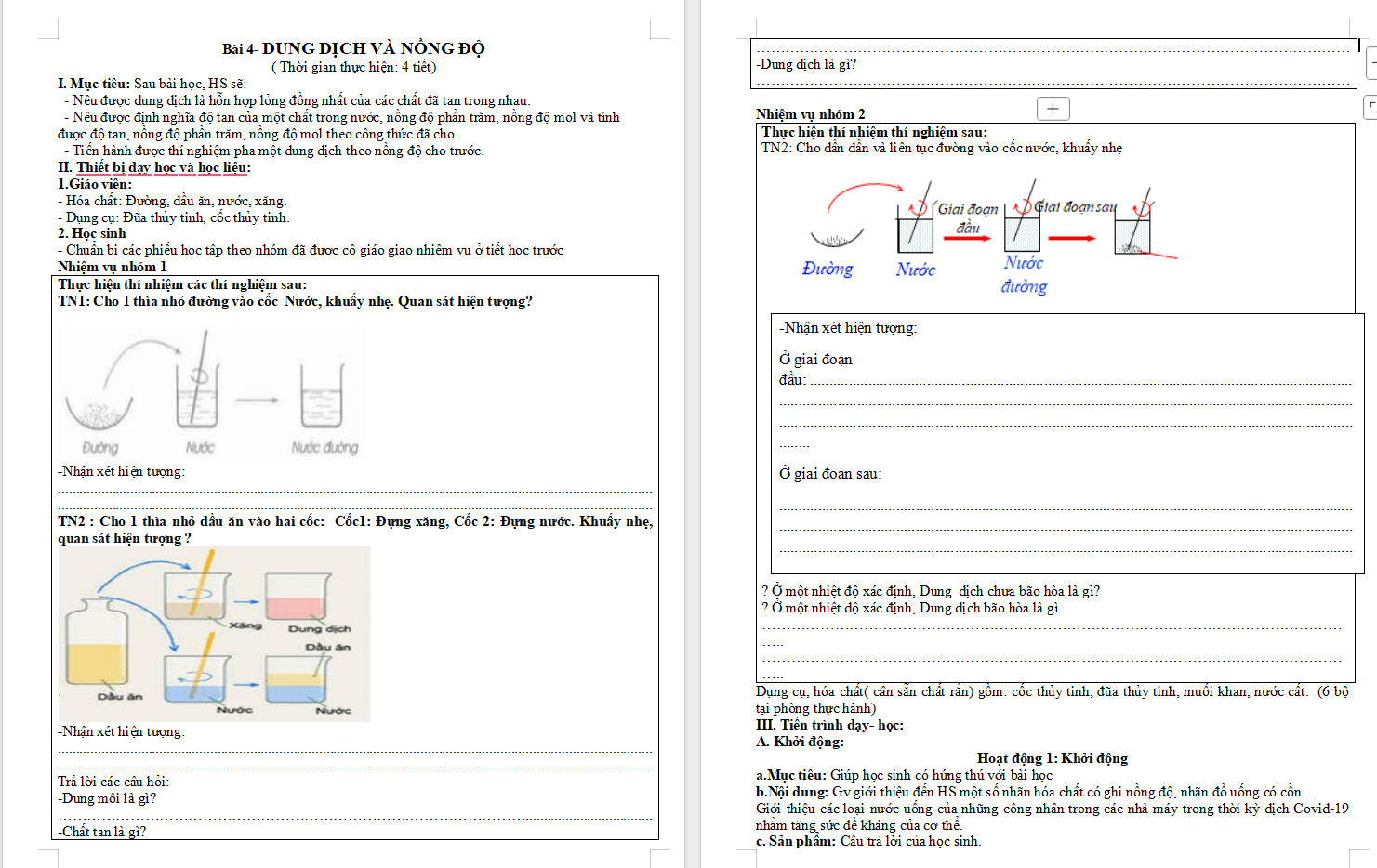Click the "Nhiệm vụ nhóm 1" heading
The width and height of the screenshot is (1377, 868).
coord(112,267)
